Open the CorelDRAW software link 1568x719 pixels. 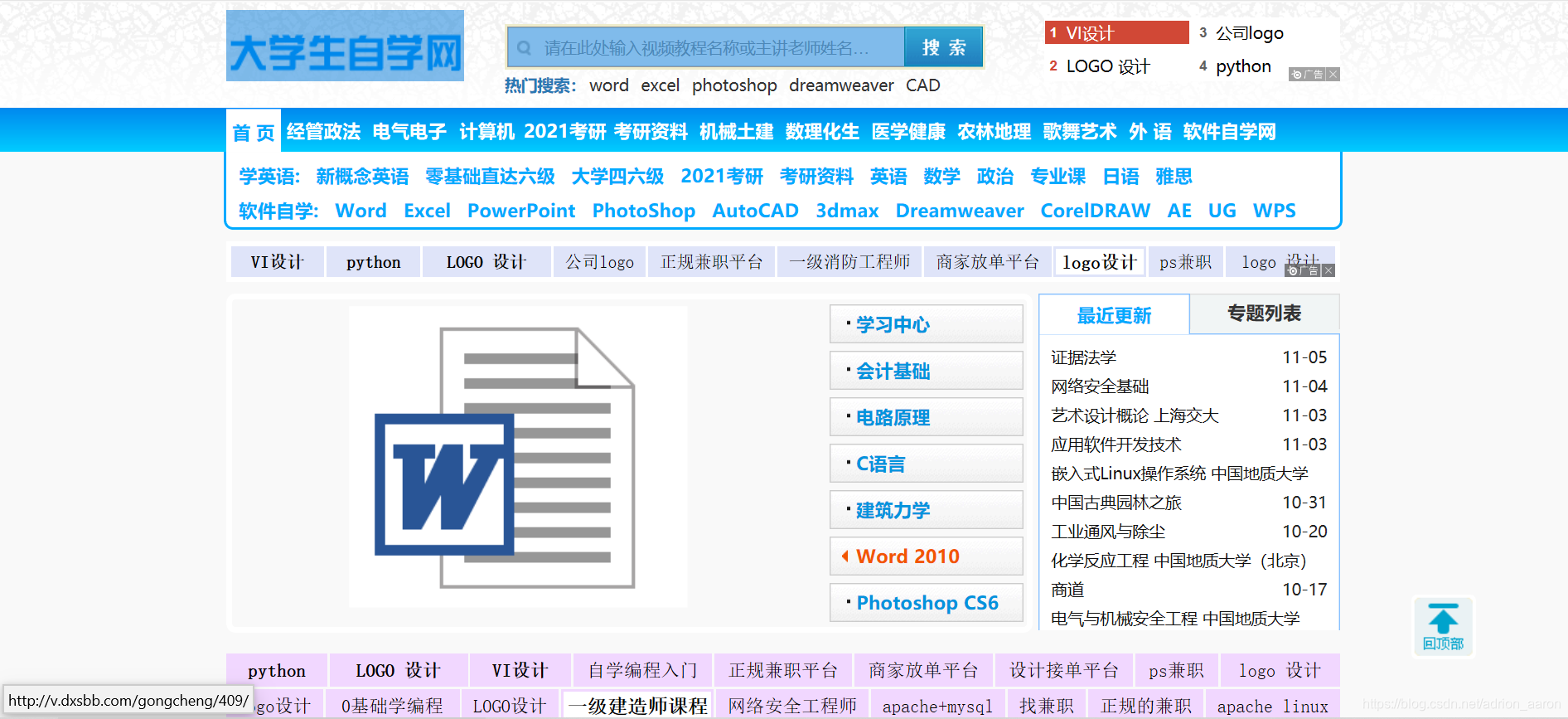(1096, 211)
